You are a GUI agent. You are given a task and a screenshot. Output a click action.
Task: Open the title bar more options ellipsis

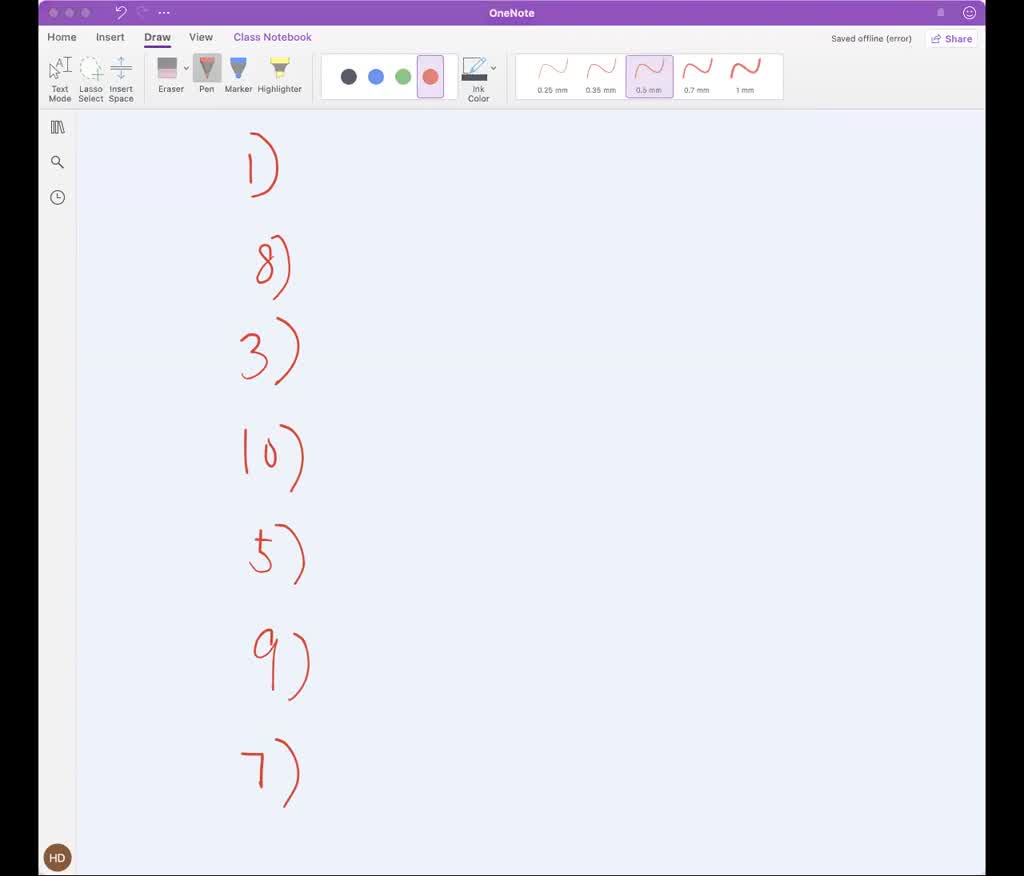tap(164, 13)
